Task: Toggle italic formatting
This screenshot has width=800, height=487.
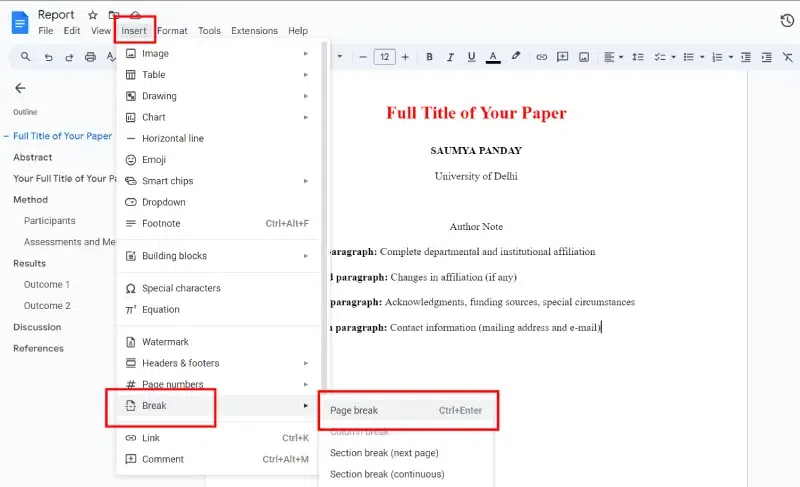Action: point(450,57)
